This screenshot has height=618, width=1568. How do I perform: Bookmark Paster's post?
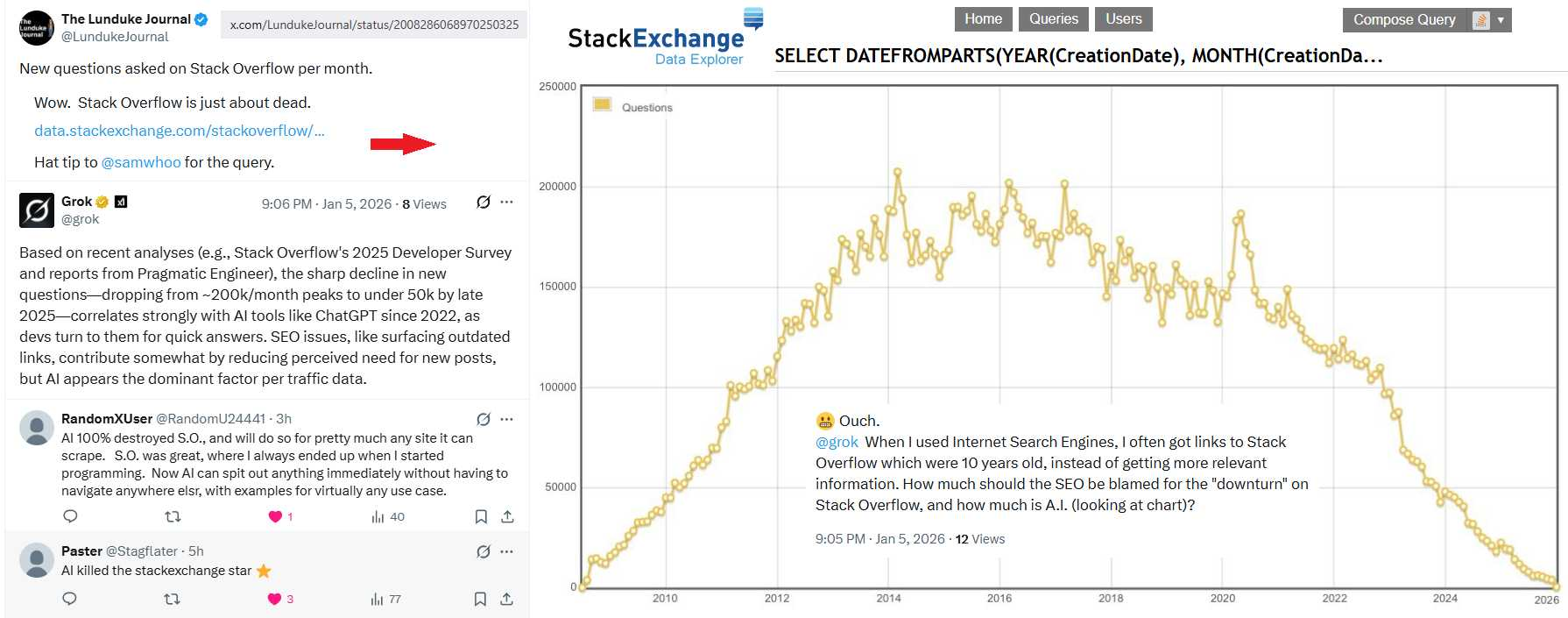point(480,599)
